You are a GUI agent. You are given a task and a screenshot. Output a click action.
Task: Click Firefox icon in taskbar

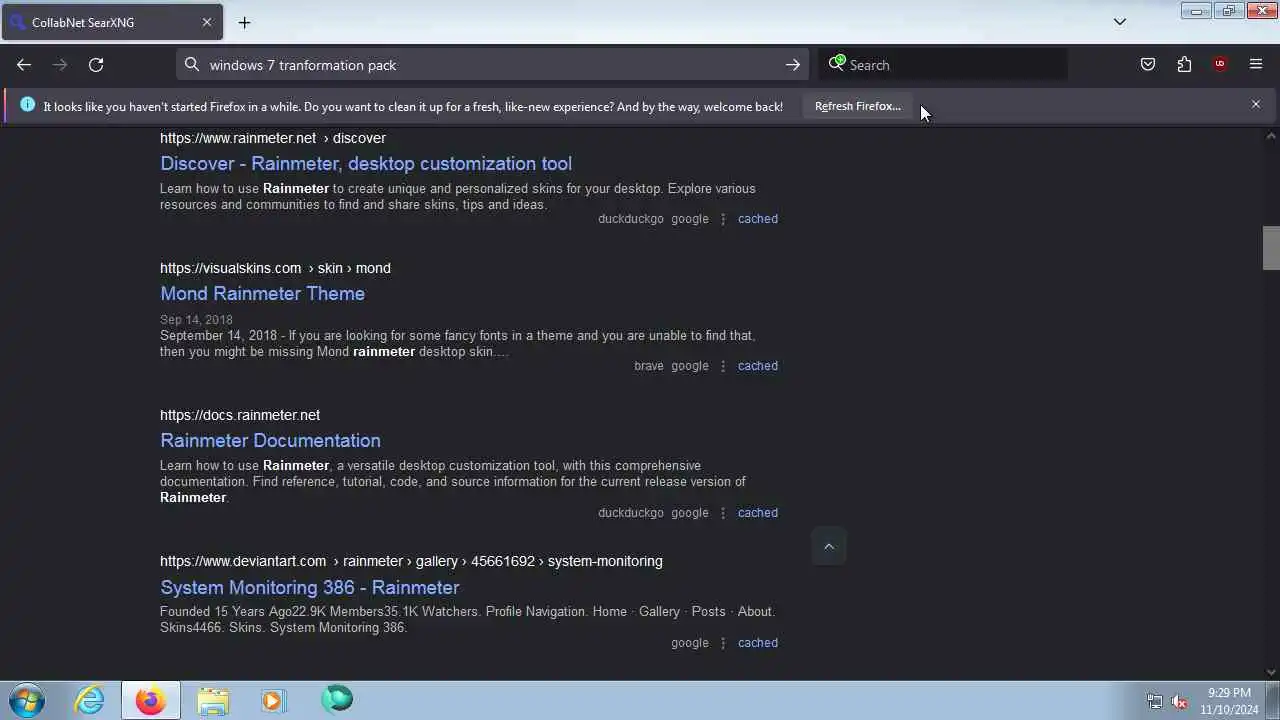[x=151, y=700]
